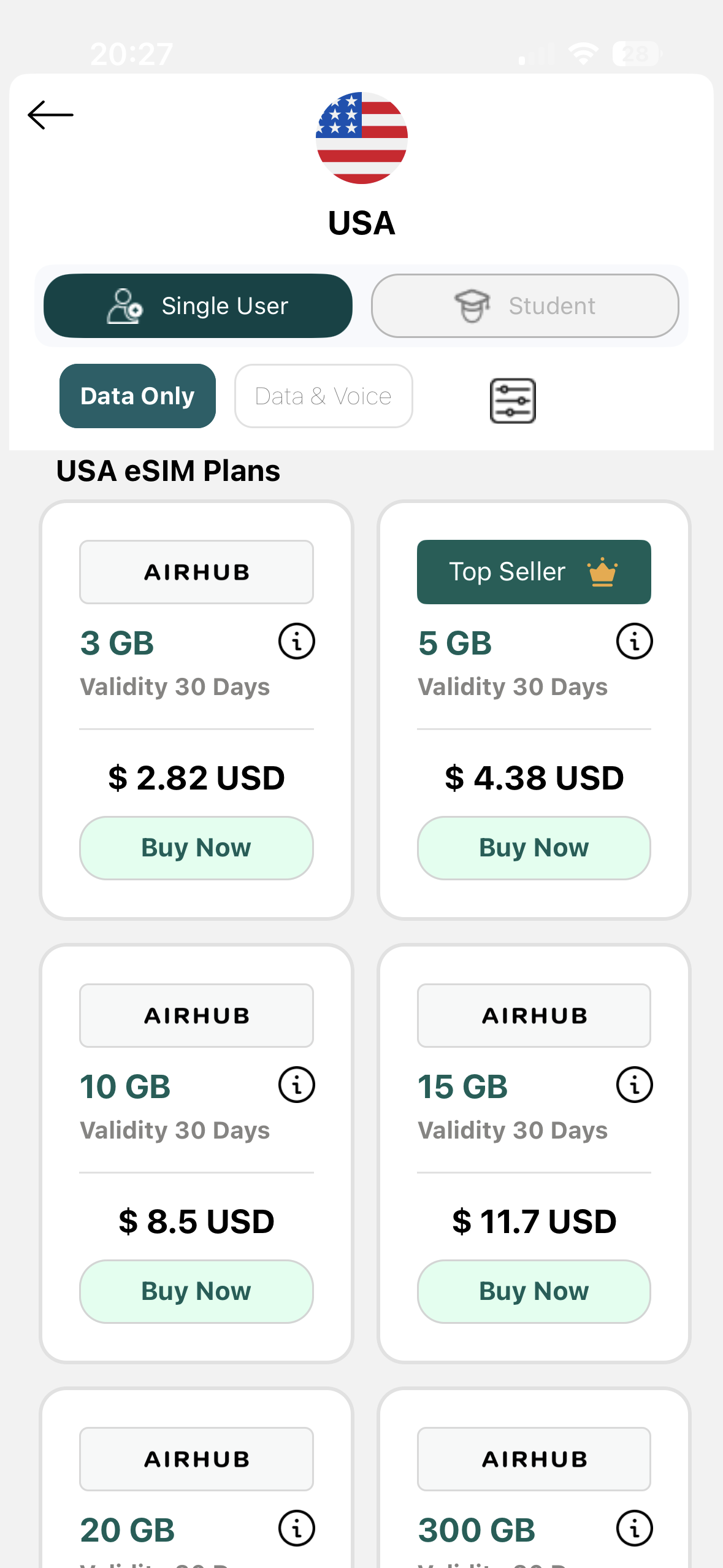Buy the 3 GB plan for $2.82
This screenshot has width=723, height=1568.
pos(196,848)
